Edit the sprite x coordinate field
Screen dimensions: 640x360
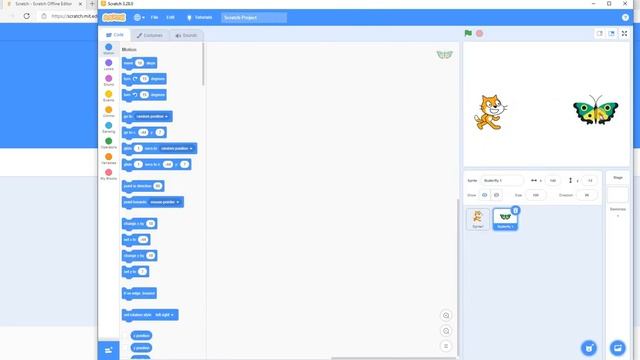click(553, 180)
